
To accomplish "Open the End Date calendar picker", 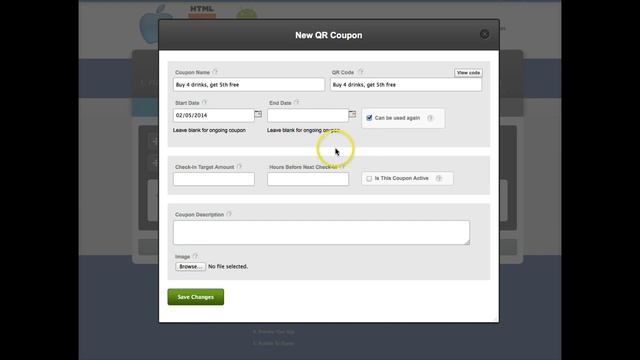I will (x=352, y=114).
